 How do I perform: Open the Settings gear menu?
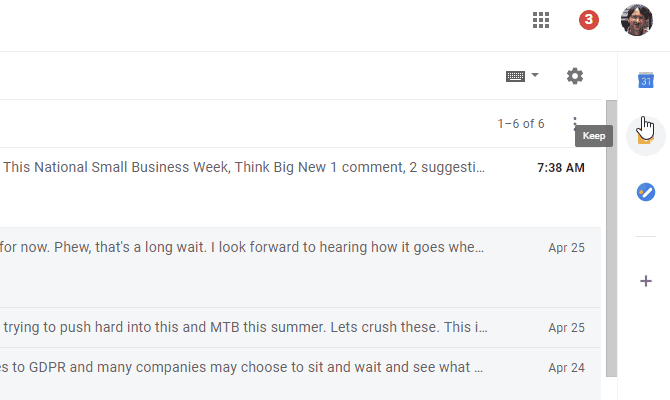[x=574, y=76]
